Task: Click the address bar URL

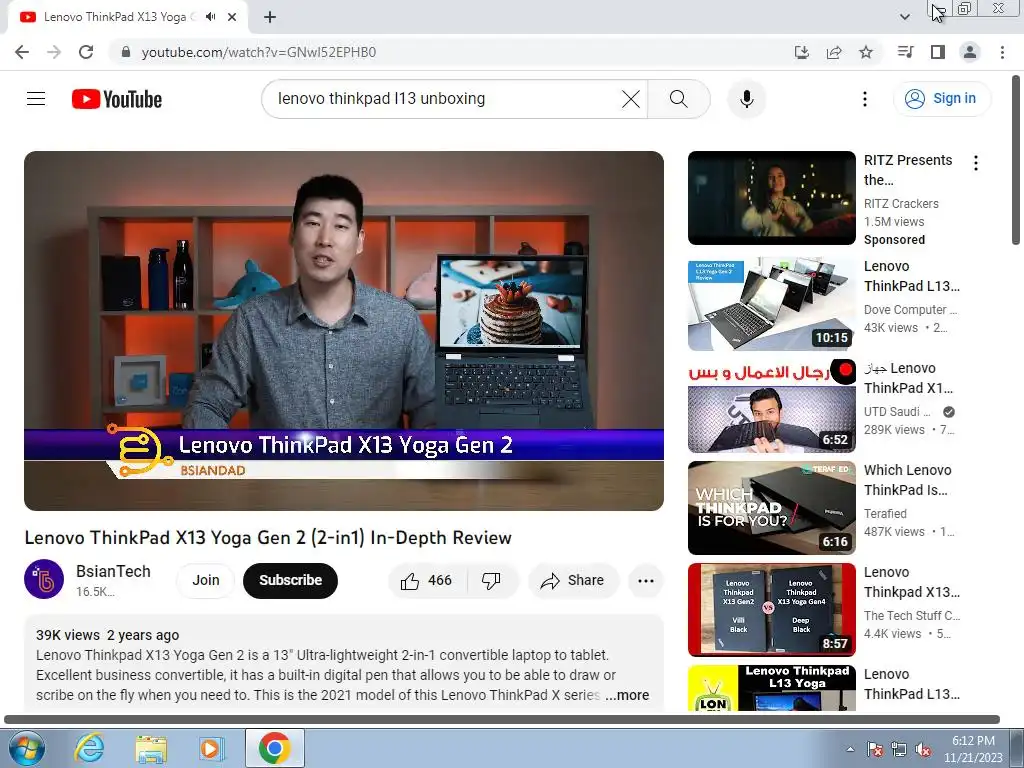Action: coord(259,52)
